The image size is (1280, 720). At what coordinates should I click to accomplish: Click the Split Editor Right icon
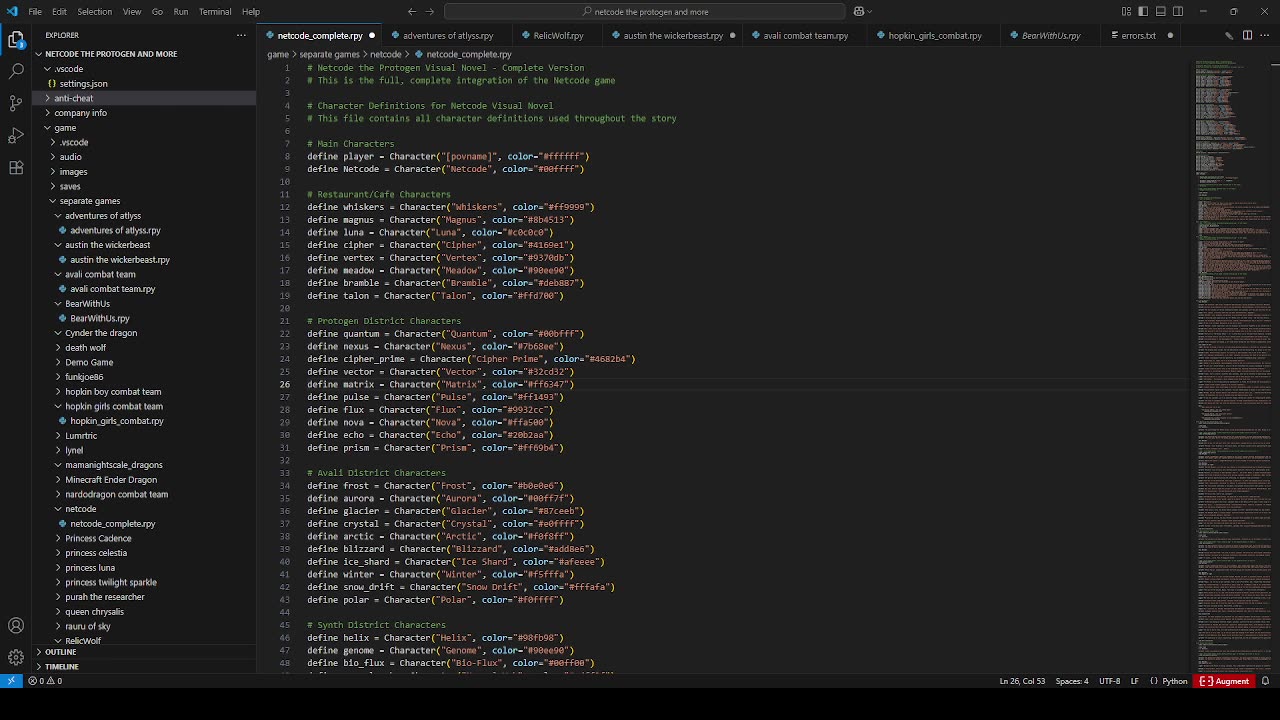(x=1248, y=35)
